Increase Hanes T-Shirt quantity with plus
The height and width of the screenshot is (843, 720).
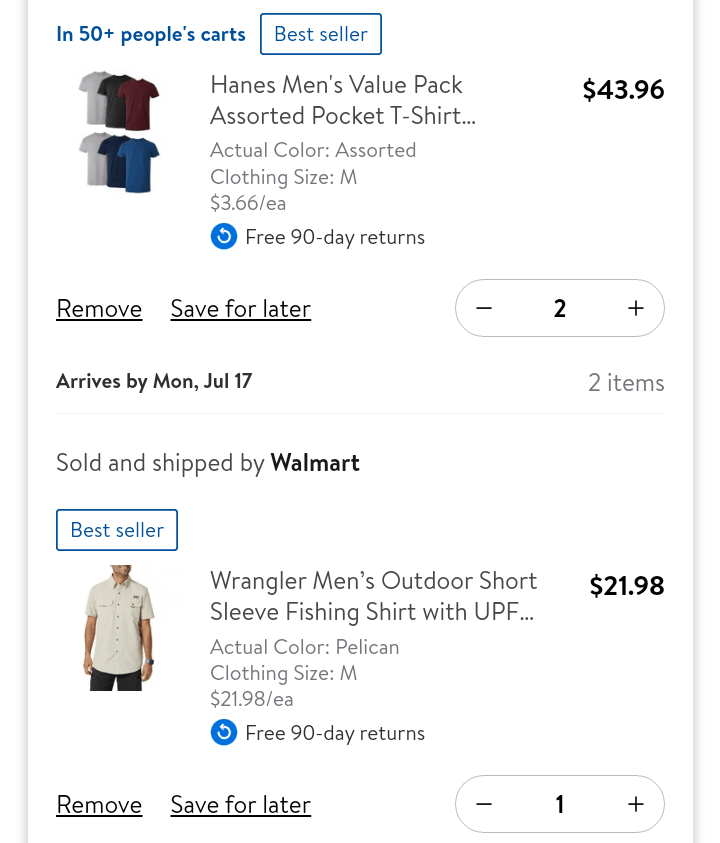pos(636,308)
